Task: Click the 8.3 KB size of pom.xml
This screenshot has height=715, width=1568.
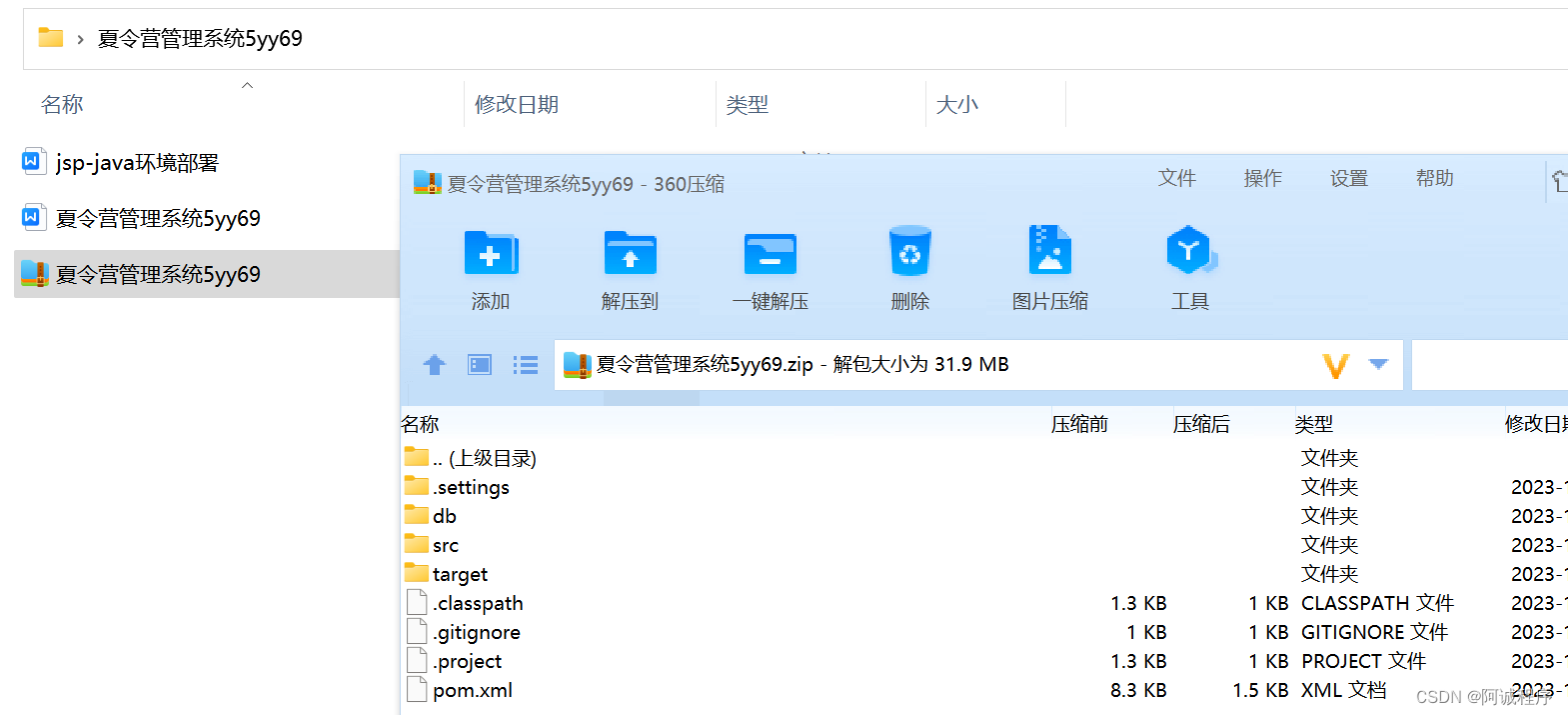Action: click(1138, 690)
